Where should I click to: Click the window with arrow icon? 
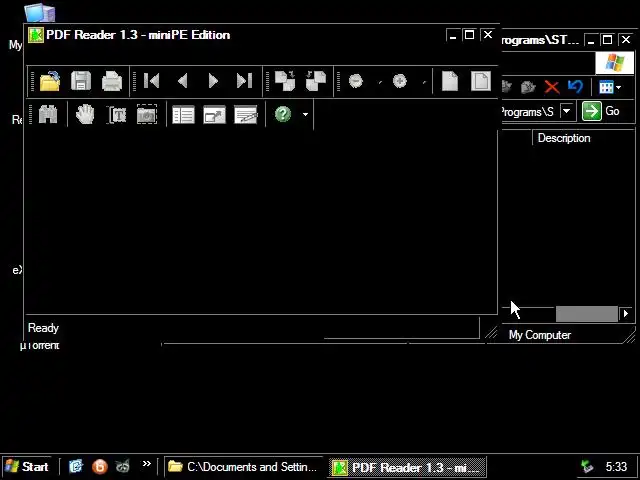coord(214,115)
